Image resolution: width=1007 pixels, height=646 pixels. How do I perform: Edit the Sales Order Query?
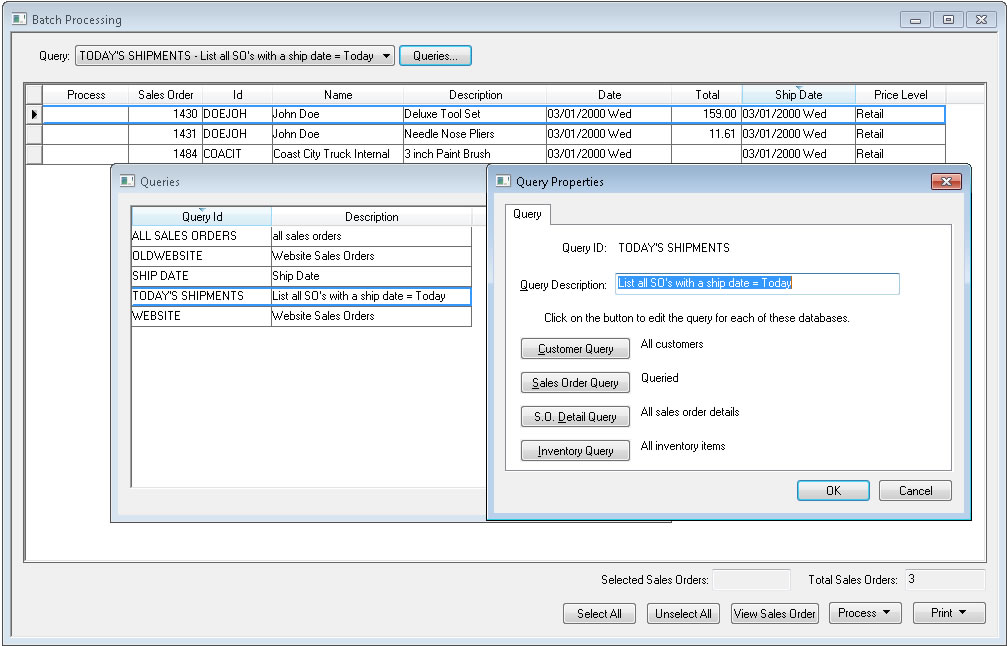pos(574,382)
